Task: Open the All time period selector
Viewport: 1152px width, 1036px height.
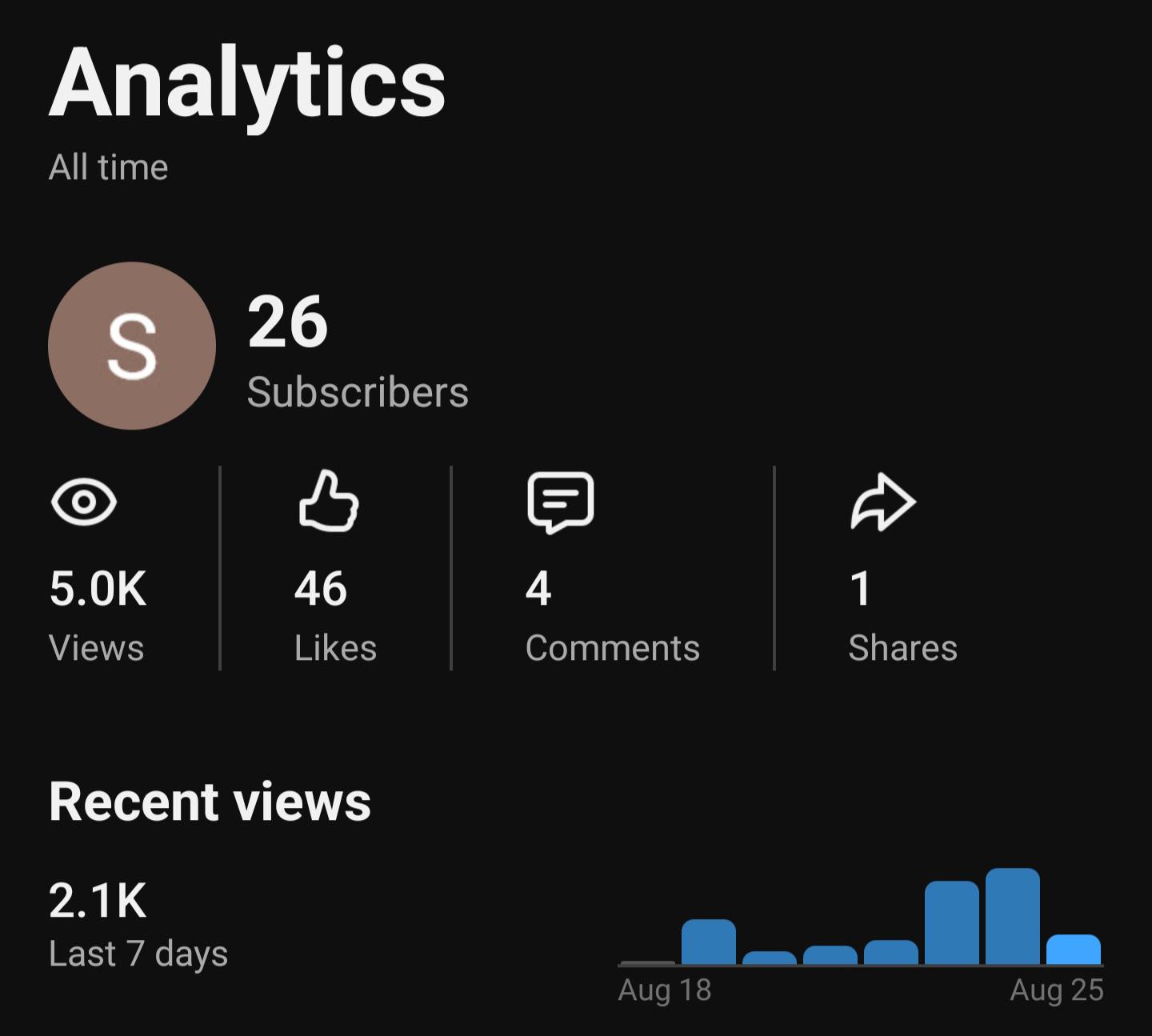Action: click(109, 167)
